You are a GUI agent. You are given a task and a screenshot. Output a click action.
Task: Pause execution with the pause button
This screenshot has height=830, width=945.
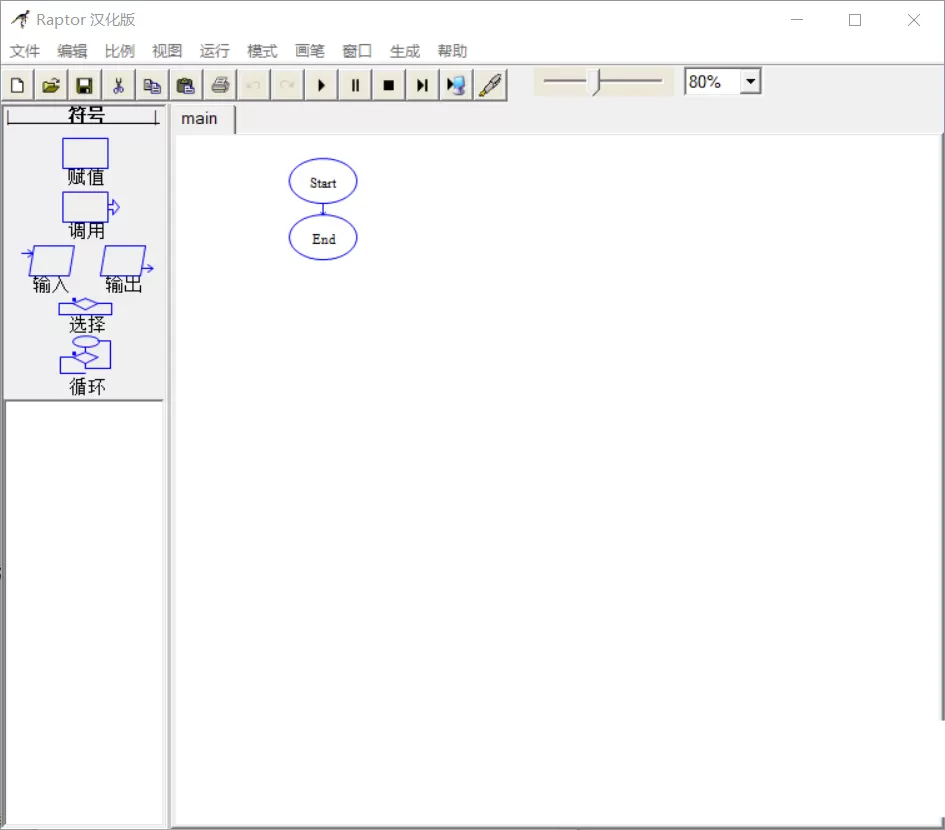coord(355,85)
